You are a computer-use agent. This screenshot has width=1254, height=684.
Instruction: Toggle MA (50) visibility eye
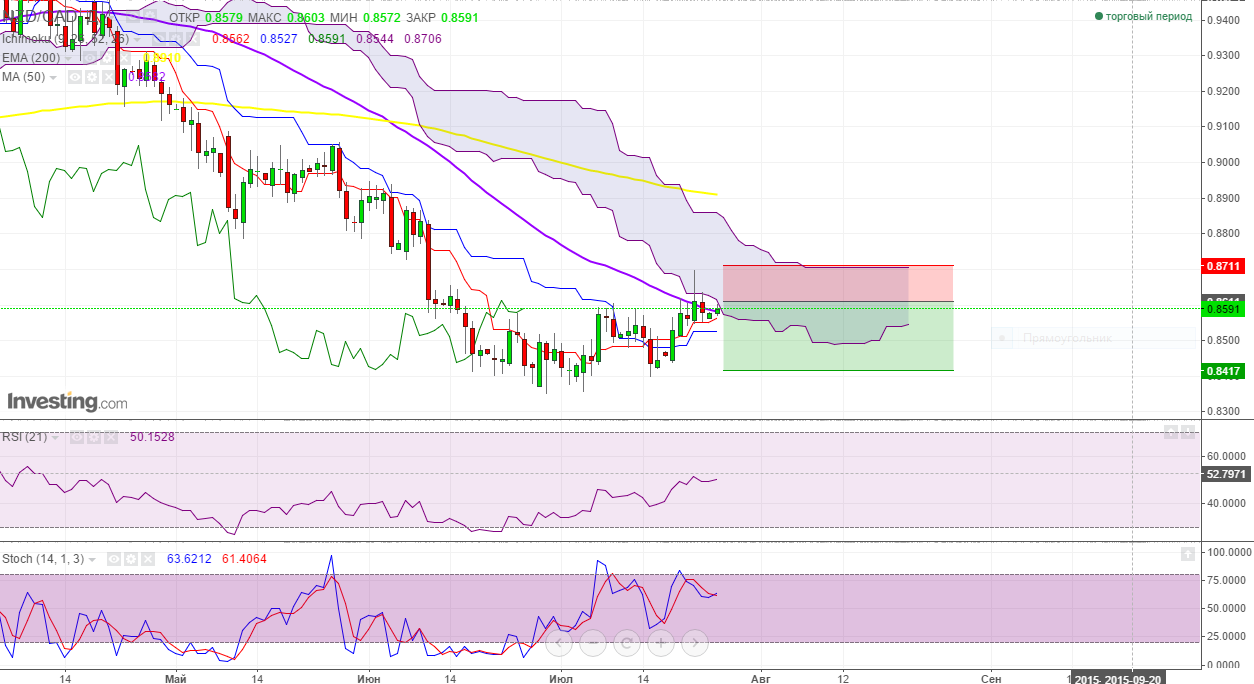[75, 77]
